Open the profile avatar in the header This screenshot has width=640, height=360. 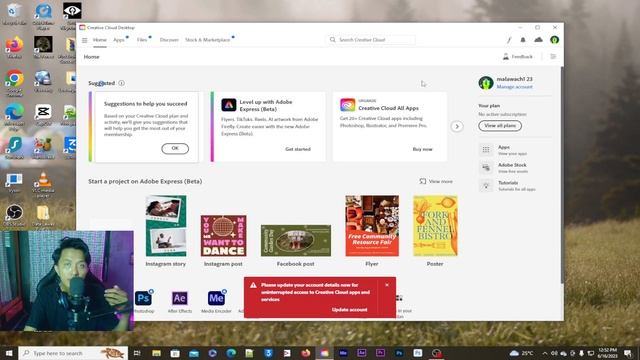tap(554, 40)
